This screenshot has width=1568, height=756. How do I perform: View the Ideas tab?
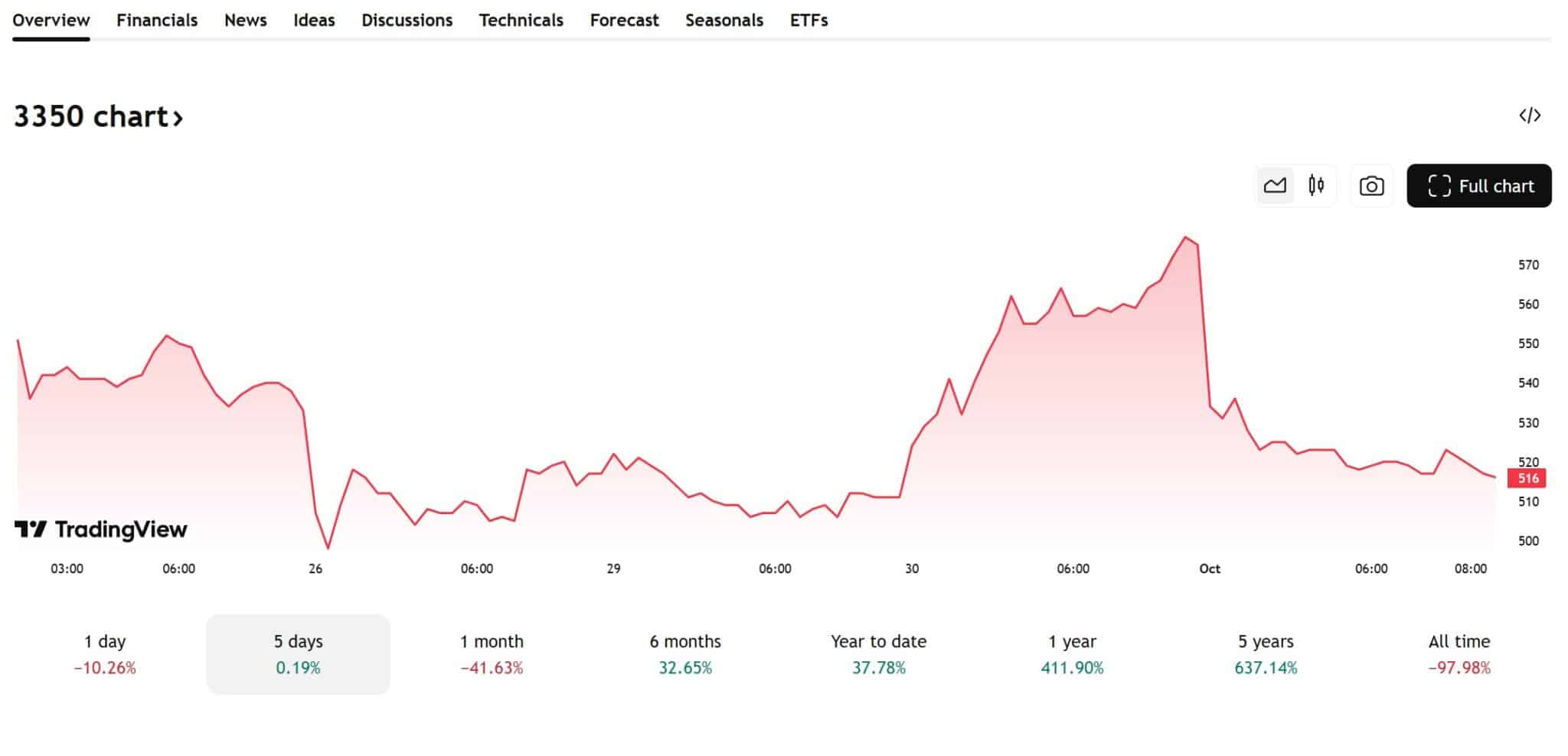click(314, 21)
